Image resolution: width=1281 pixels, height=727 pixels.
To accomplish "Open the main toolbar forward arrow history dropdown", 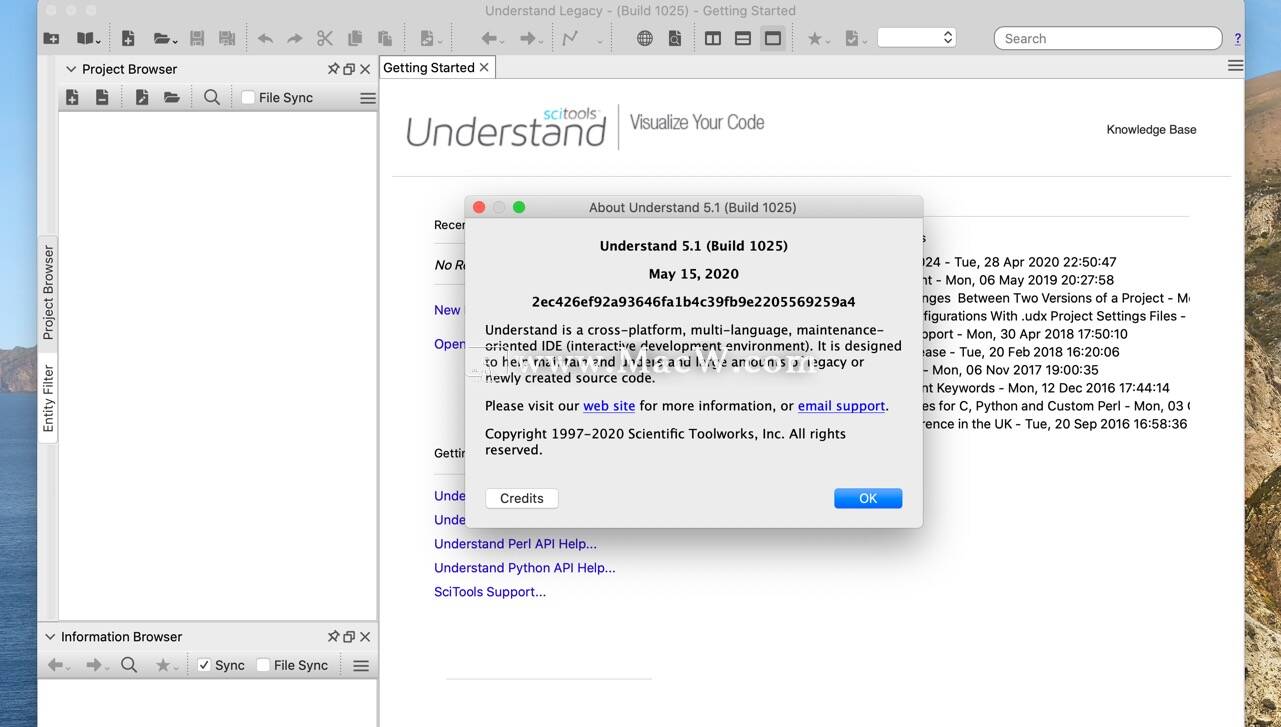I will (531, 38).
